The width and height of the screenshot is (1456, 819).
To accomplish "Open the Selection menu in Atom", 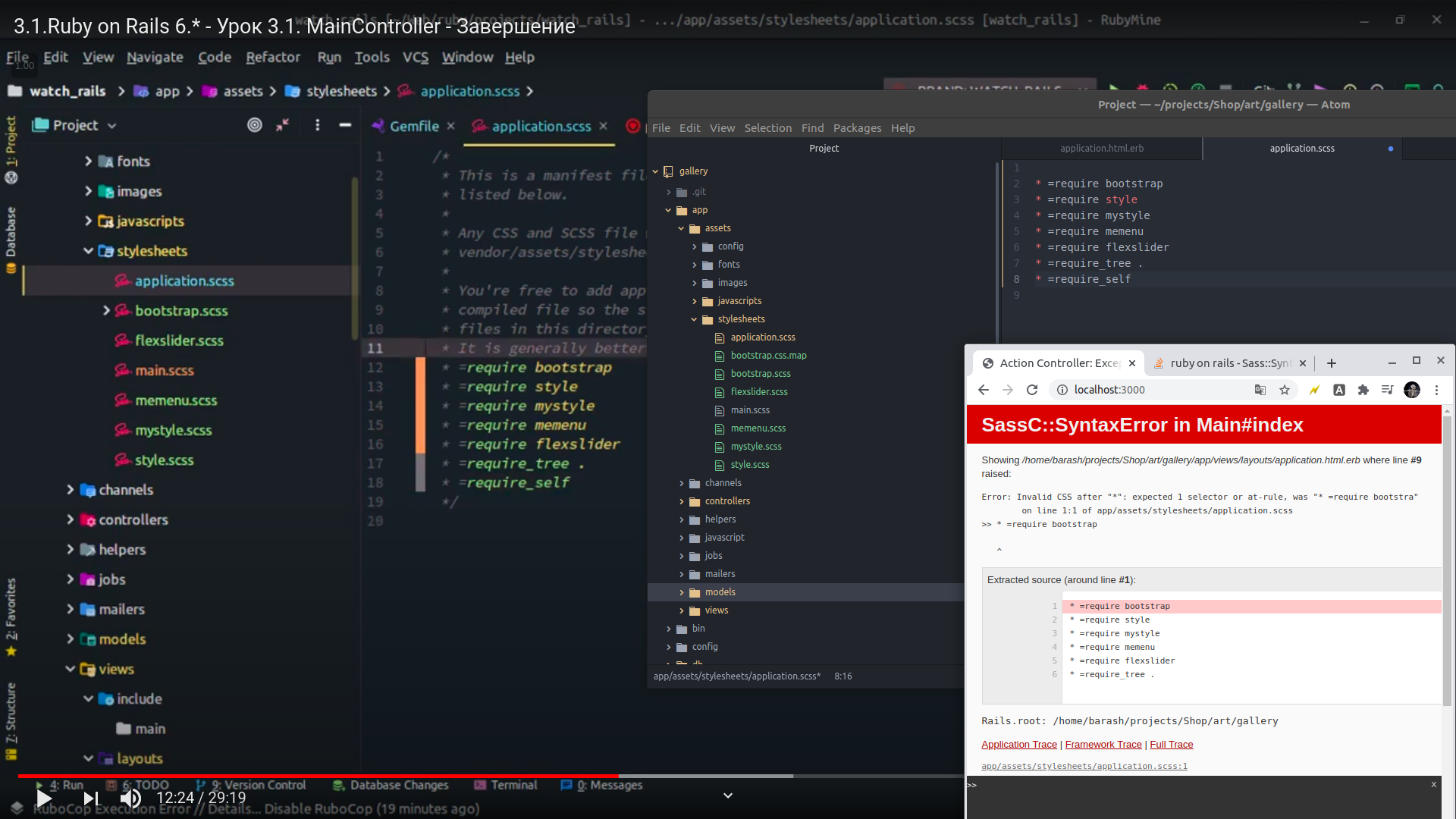I will tap(767, 128).
